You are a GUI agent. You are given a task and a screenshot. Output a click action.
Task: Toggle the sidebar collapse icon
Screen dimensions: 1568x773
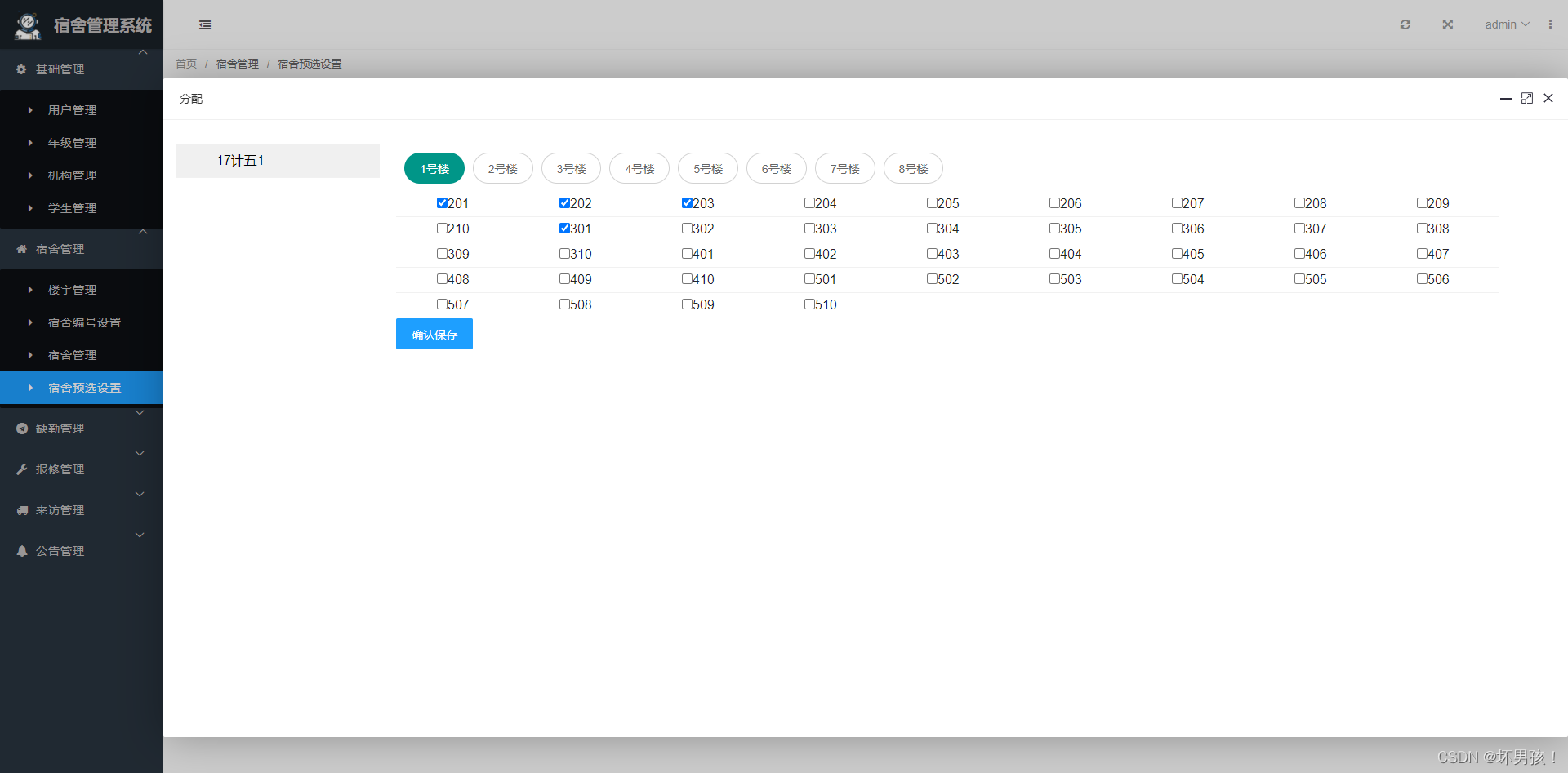pyautogui.click(x=205, y=25)
